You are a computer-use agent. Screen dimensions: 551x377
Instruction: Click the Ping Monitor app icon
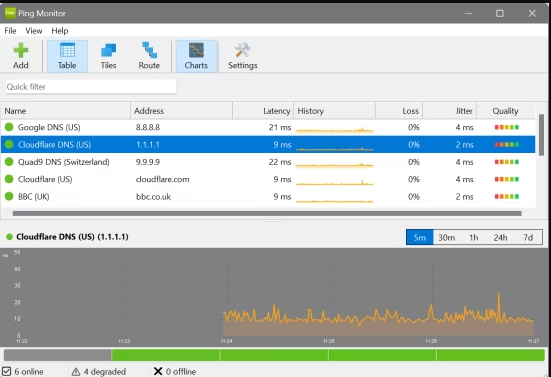click(x=10, y=13)
